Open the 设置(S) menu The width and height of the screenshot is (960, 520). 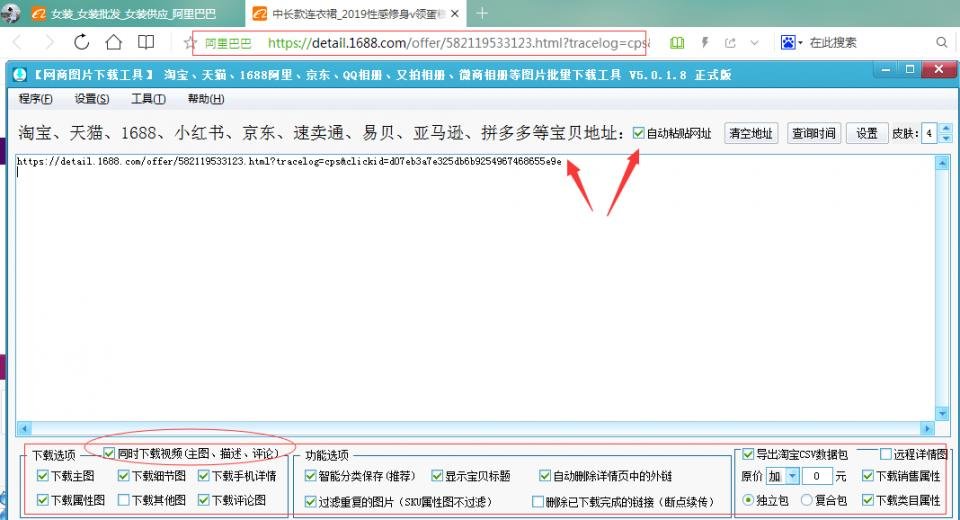coord(92,99)
